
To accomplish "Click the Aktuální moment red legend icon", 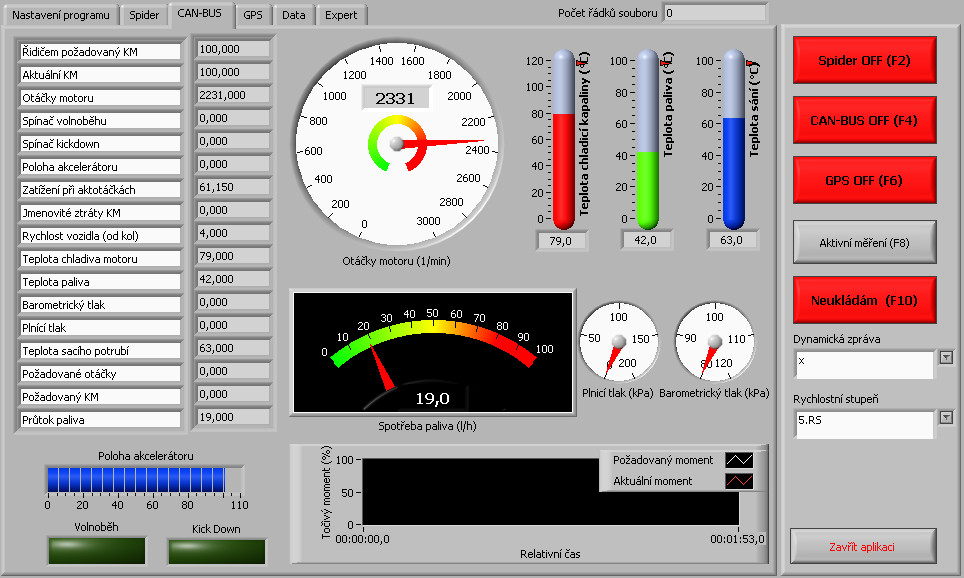I will [739, 481].
